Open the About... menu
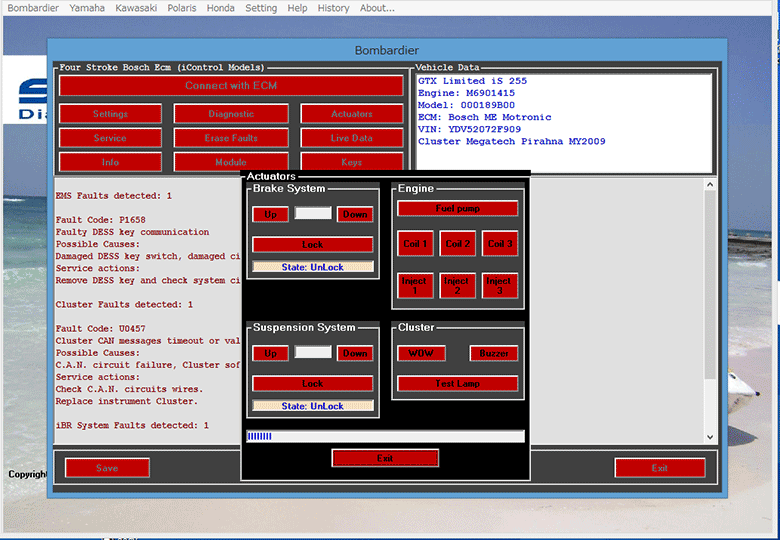The image size is (780, 540). (377, 8)
